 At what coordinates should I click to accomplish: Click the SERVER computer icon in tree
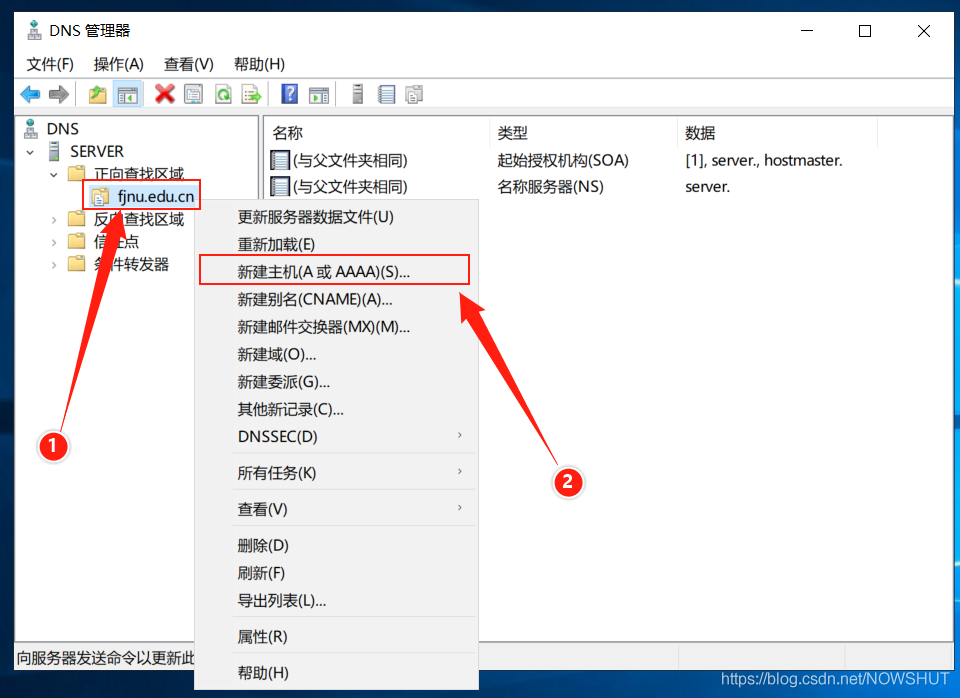point(54,151)
